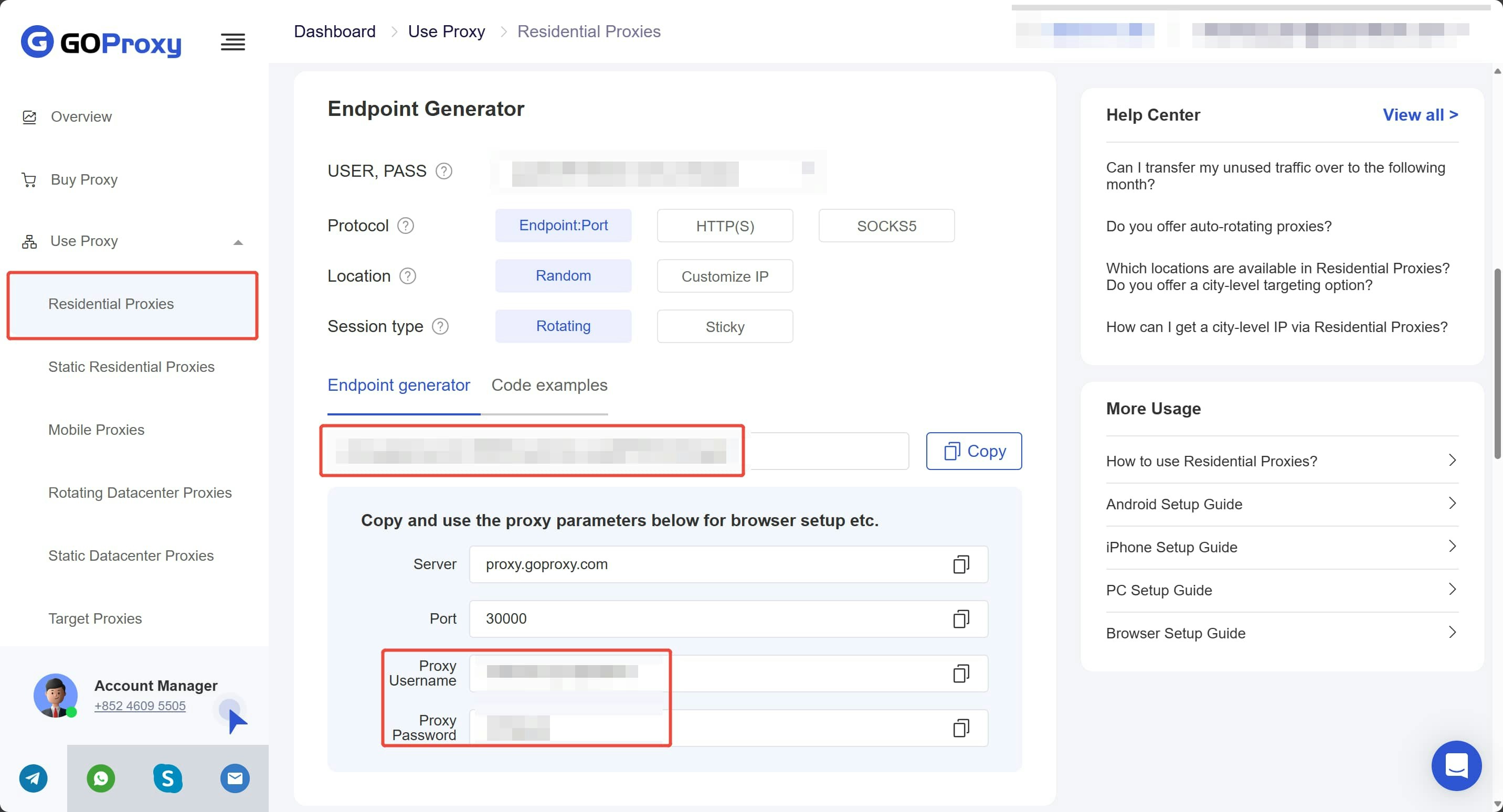Open the Browser Setup Guide chevron

pyautogui.click(x=1452, y=632)
